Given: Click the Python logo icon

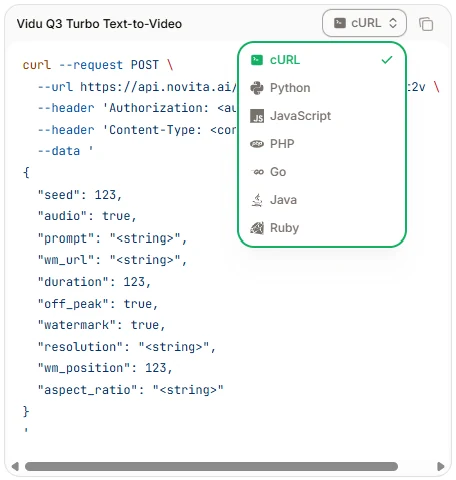Looking at the screenshot, I should click(257, 88).
